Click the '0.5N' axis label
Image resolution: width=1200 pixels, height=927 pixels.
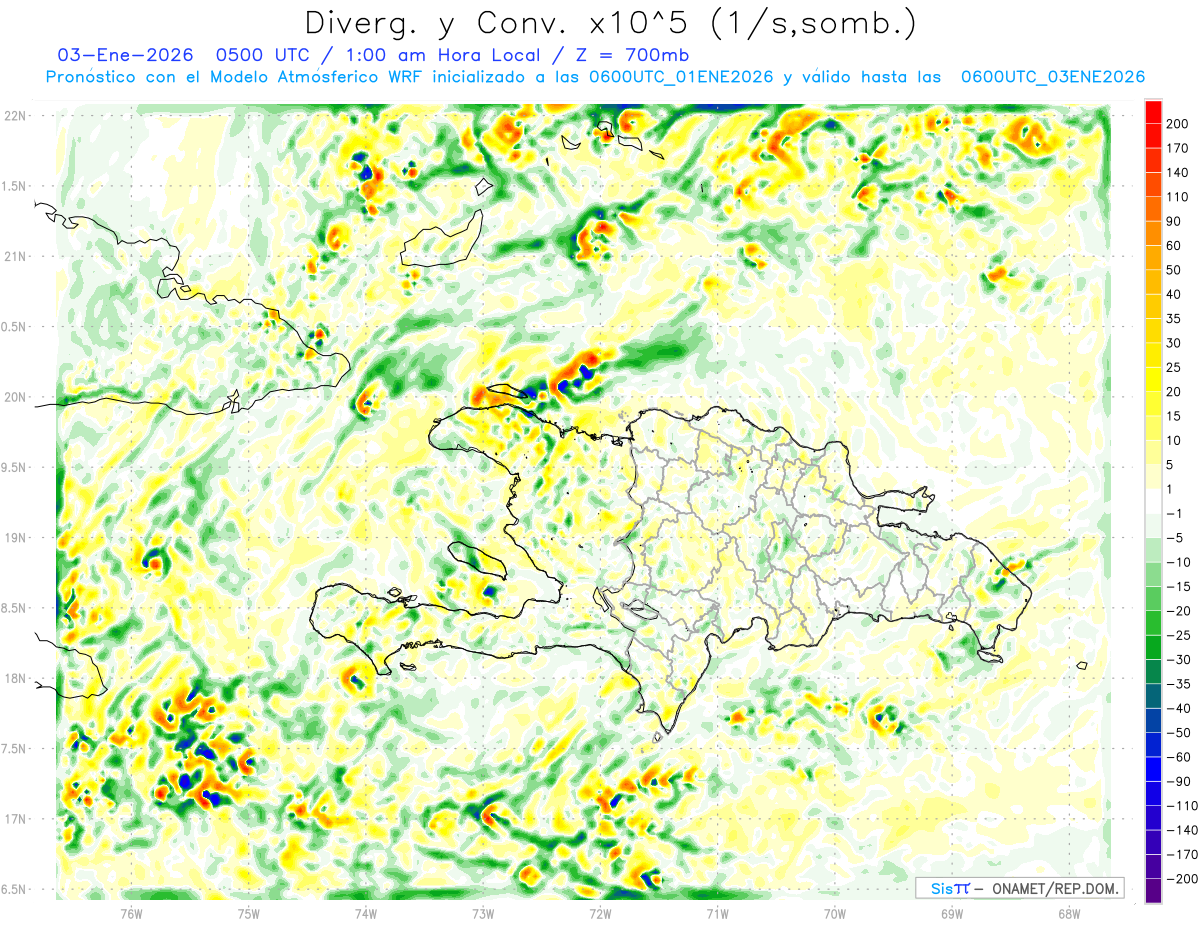point(15,327)
